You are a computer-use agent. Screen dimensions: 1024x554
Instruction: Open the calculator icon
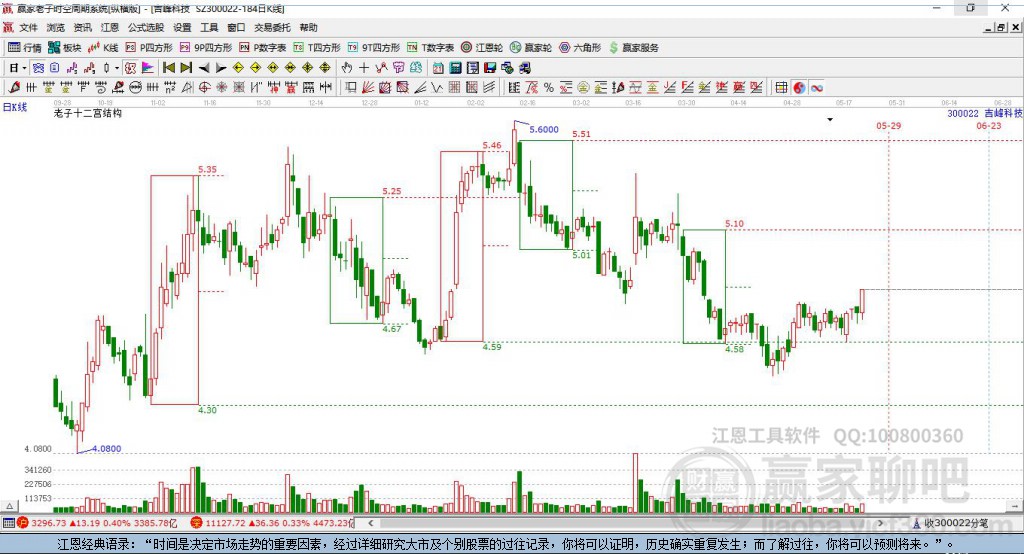tap(455, 67)
